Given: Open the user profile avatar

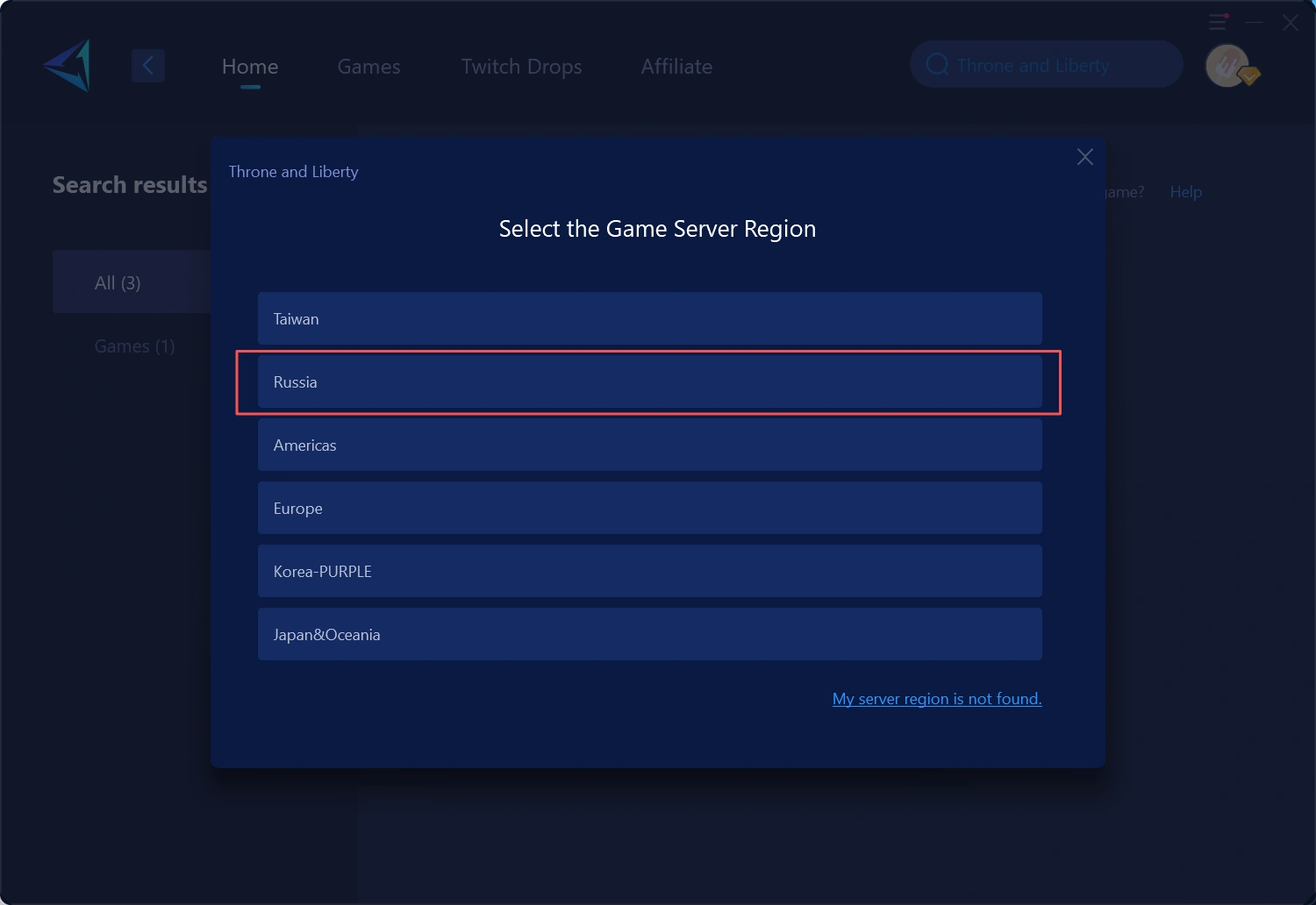Looking at the screenshot, I should [x=1229, y=66].
